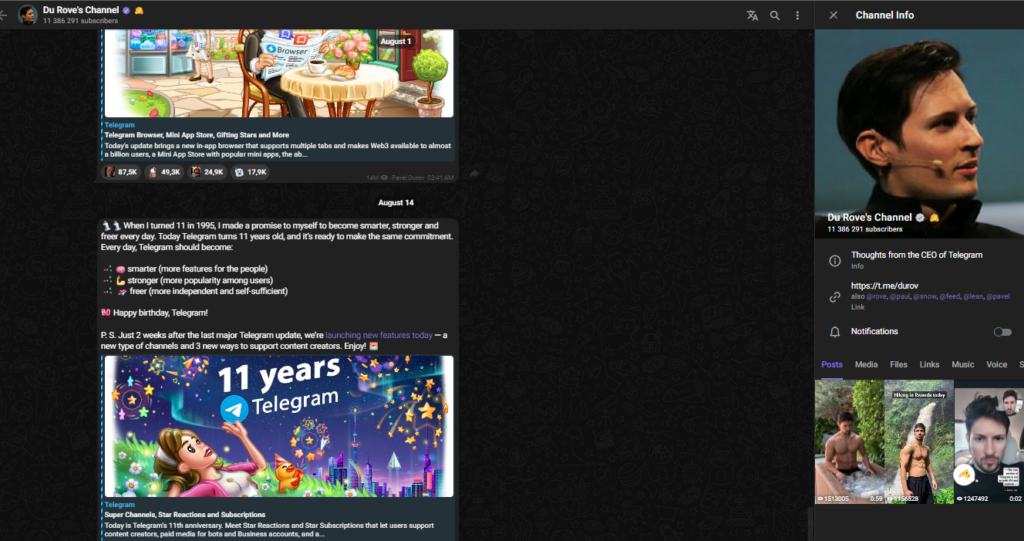1024x541 pixels.
Task: Open the https://t.me/durov link
Action: coord(885,286)
